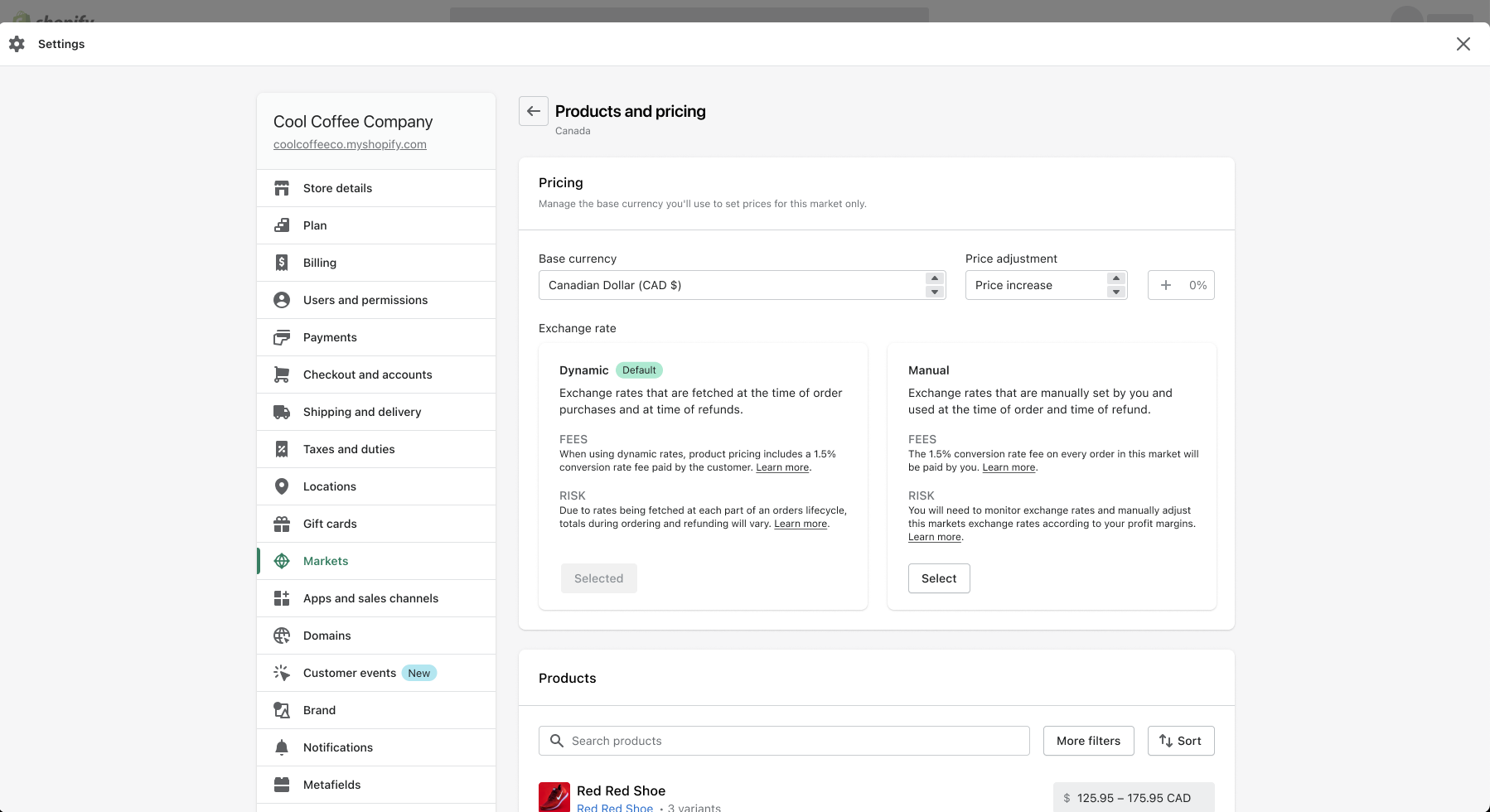Click the Notifications bell icon
Screen dimensions: 1490x812
coord(282,747)
